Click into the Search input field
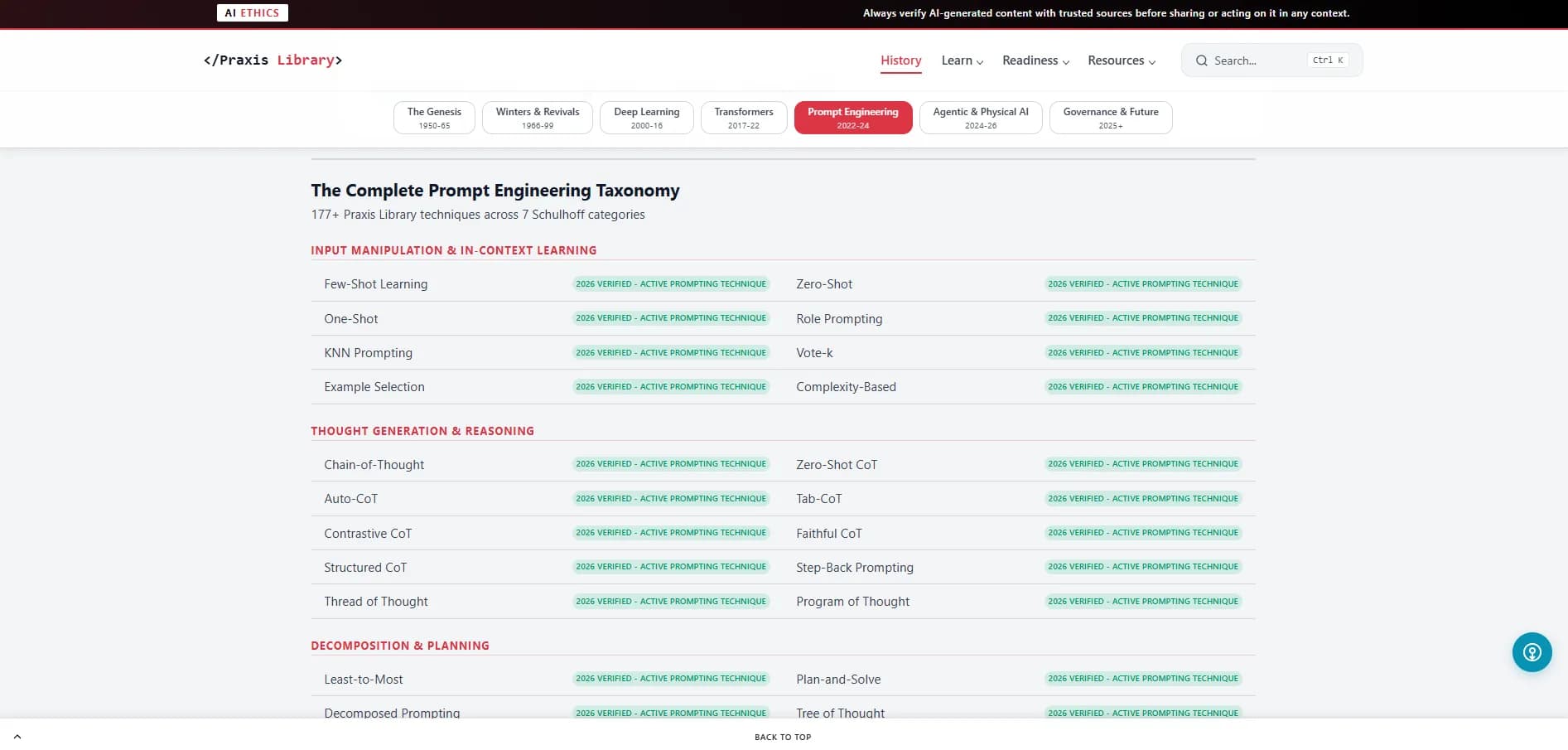This screenshot has height=750, width=1568. [1257, 60]
